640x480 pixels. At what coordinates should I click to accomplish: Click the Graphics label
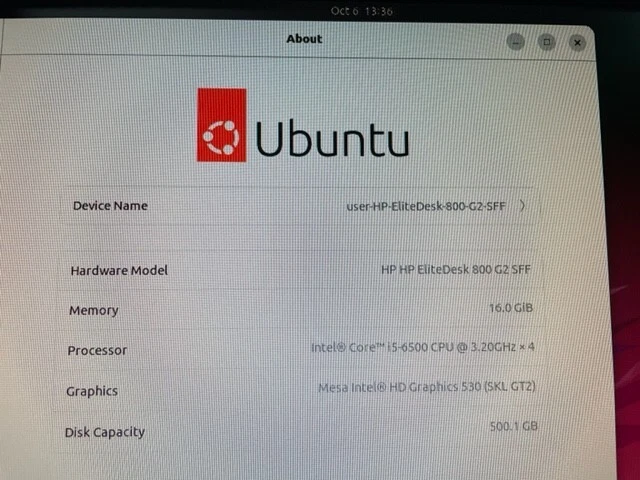point(92,391)
